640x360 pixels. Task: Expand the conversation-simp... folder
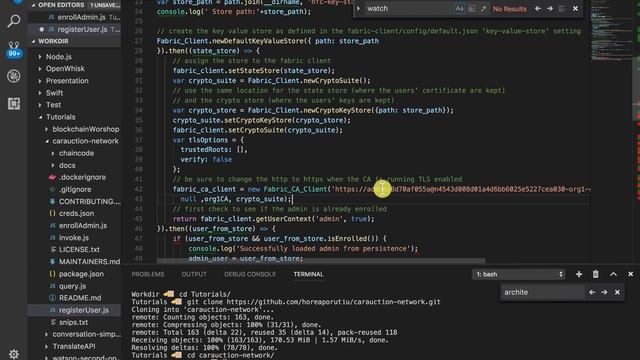(x=74, y=334)
